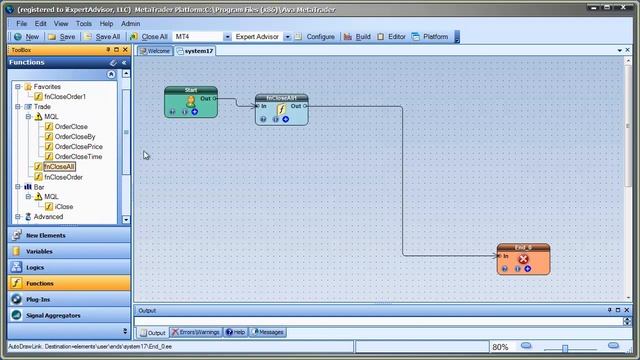Screen dimensions: 640x360
Task: Collapse the Bar tree node
Action: pyautogui.click(x=18, y=187)
